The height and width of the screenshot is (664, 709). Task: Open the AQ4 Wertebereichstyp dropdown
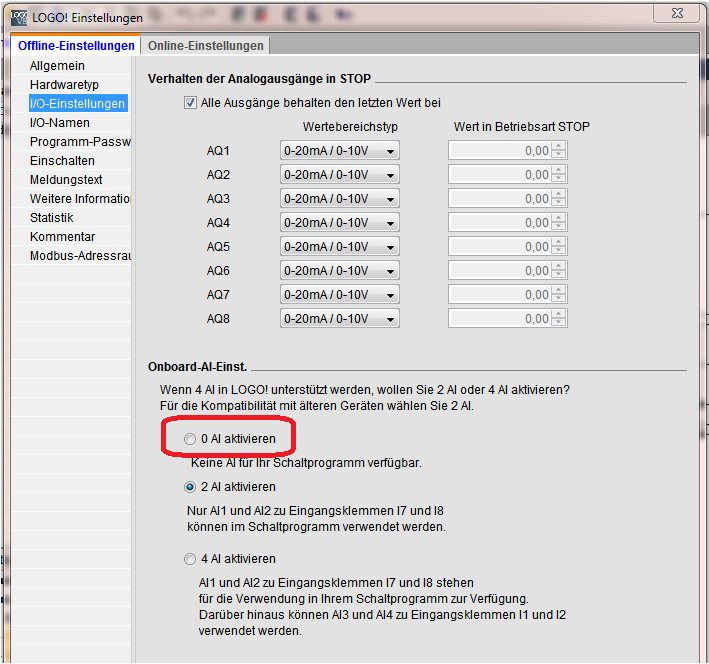340,223
